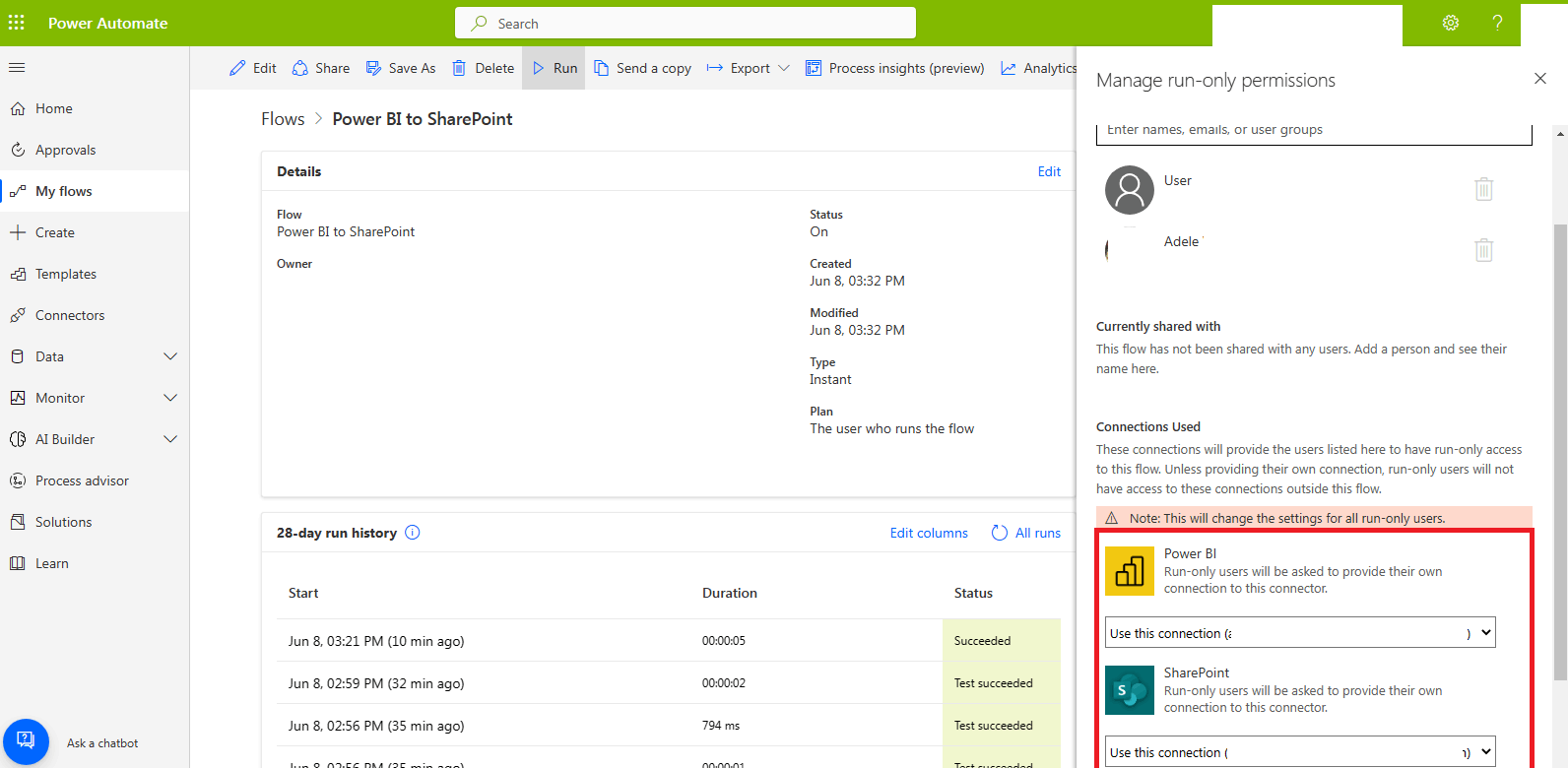Click the Edit columns link

pos(929,533)
